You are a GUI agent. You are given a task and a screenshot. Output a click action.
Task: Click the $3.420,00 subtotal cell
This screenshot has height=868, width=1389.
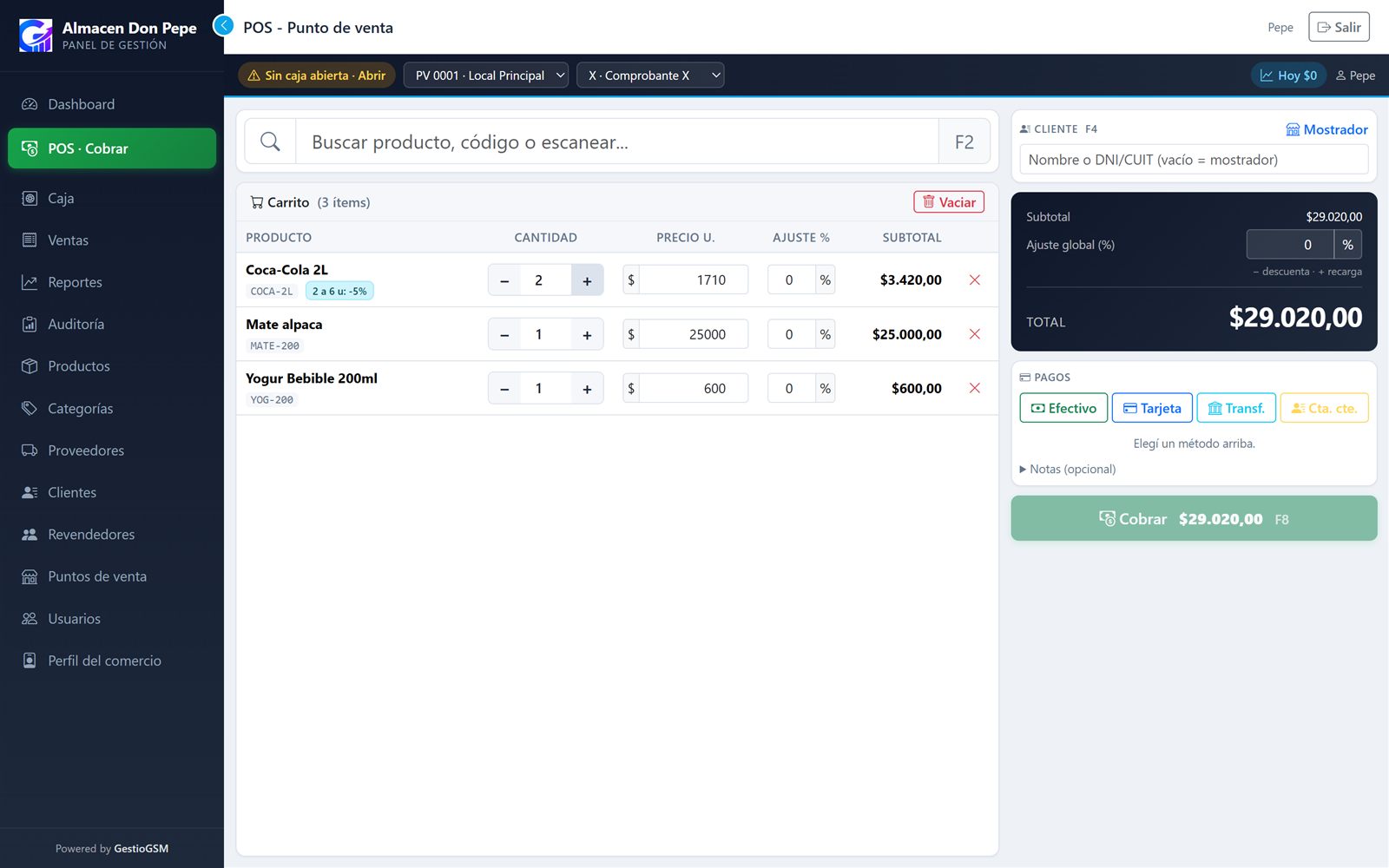(911, 279)
